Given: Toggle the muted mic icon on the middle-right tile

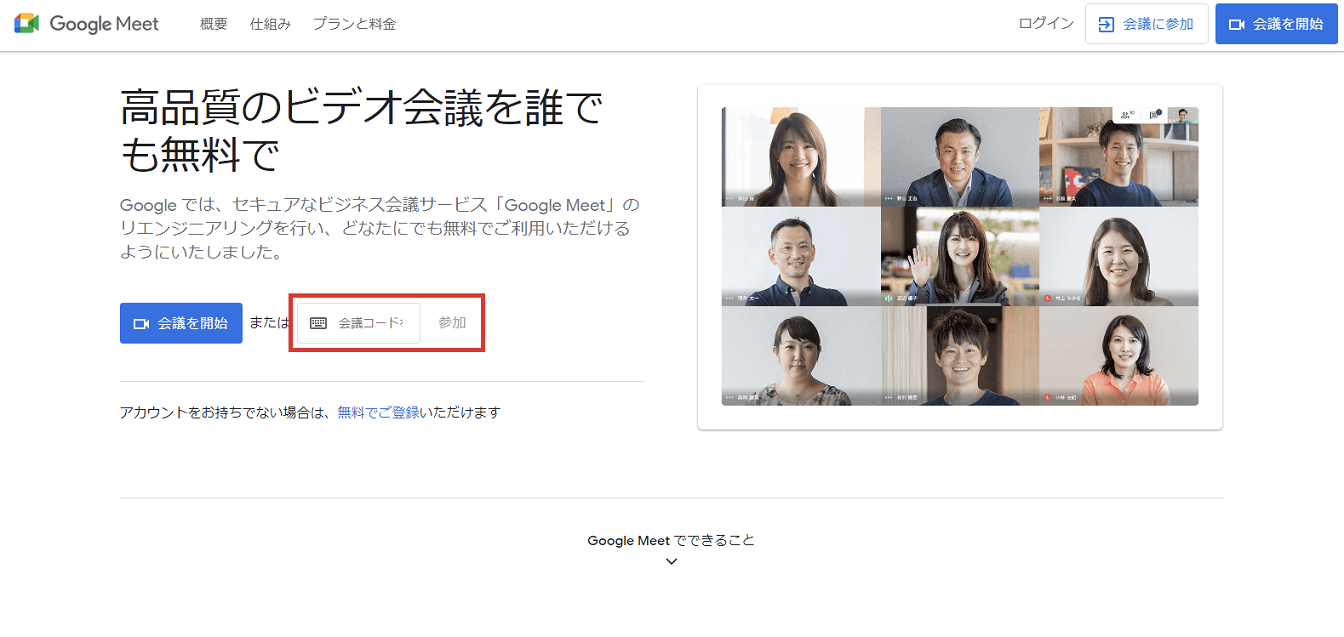Looking at the screenshot, I should [1047, 298].
